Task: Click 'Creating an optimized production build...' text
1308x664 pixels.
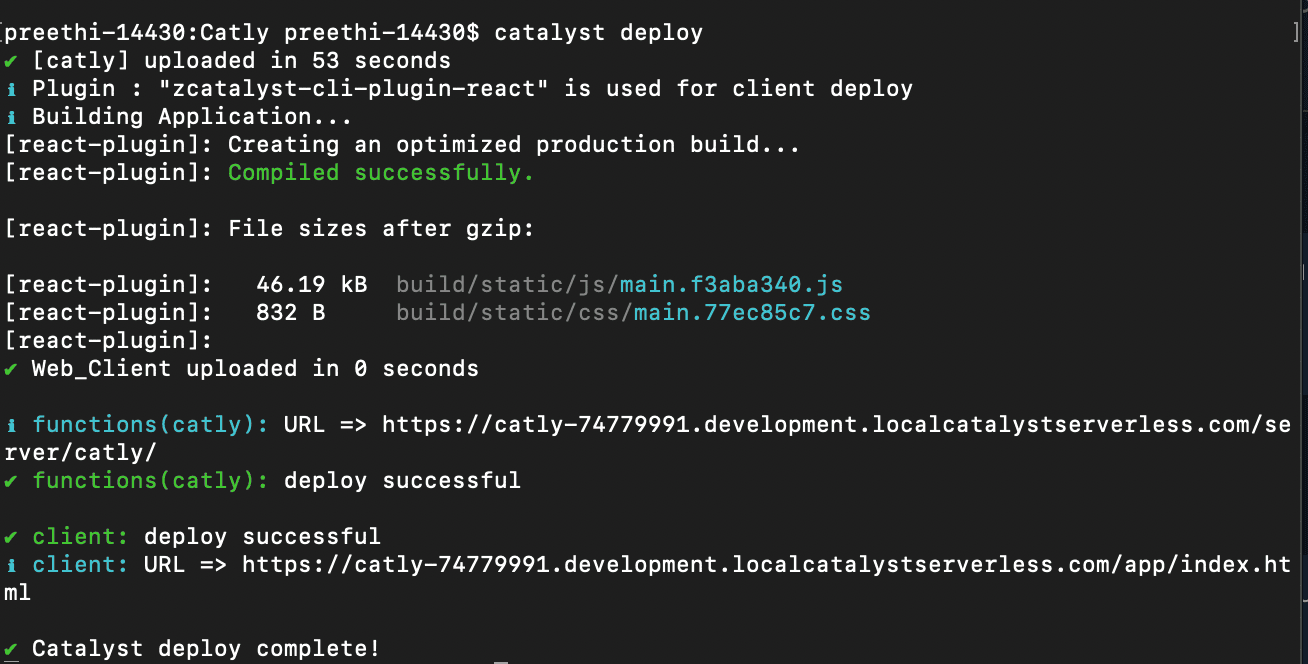Action: pos(514,145)
